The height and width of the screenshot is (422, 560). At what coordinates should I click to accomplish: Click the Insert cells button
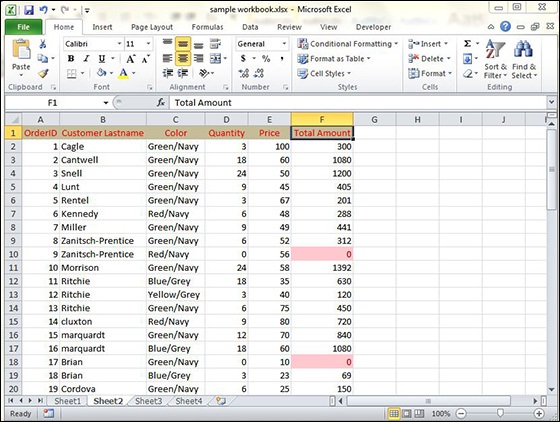(x=428, y=44)
